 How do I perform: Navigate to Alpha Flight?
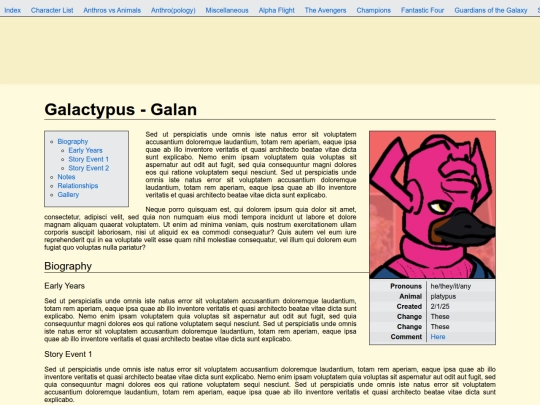277,10
